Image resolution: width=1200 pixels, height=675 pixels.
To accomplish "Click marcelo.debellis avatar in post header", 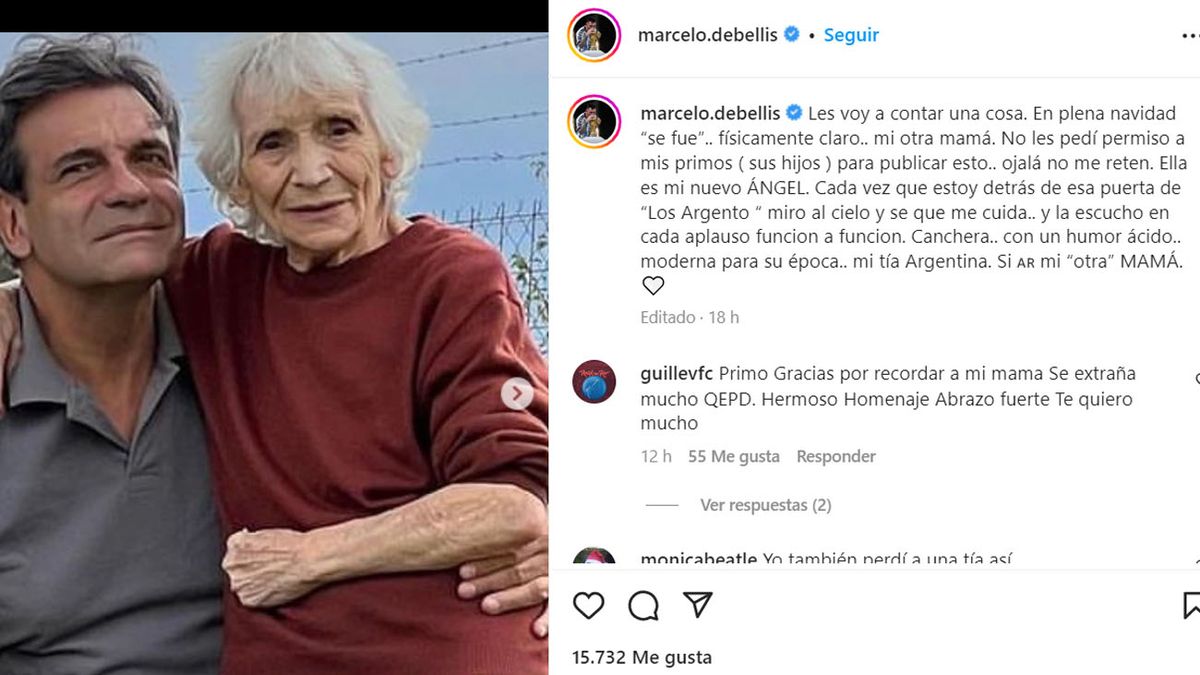I will coord(594,35).
